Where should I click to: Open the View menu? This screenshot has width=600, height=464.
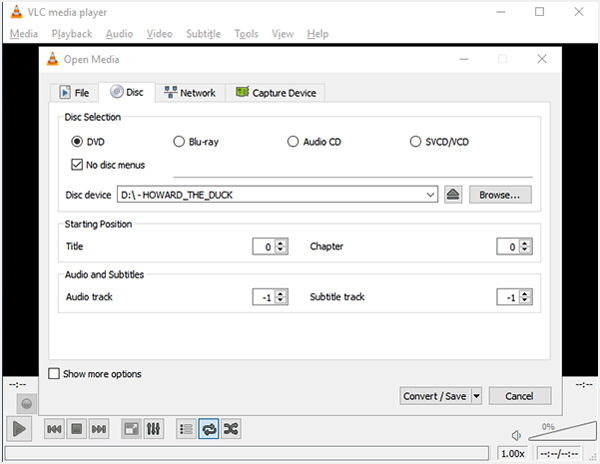tap(283, 34)
